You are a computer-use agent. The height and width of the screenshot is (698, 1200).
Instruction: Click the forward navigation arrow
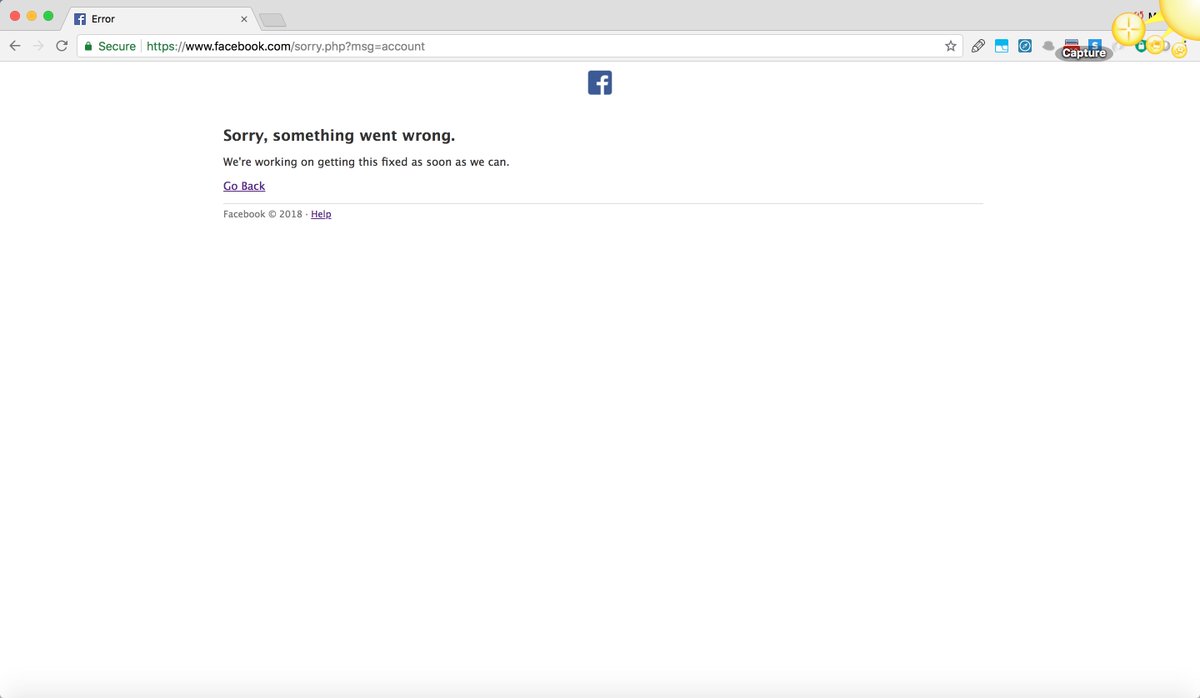click(38, 45)
